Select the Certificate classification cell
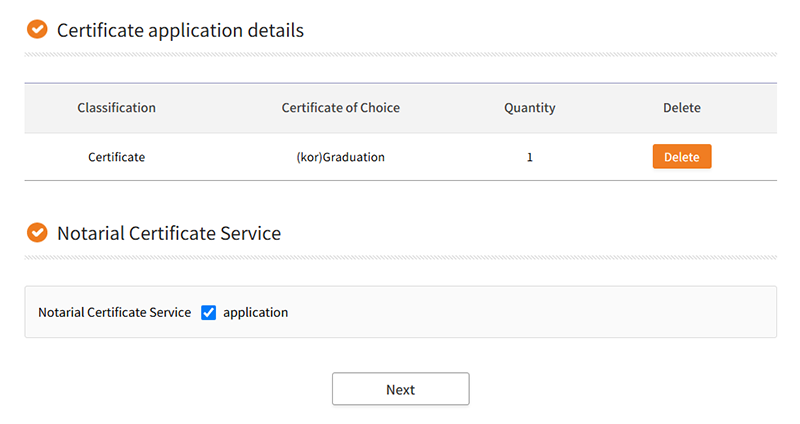The width and height of the screenshot is (800, 424). [116, 157]
